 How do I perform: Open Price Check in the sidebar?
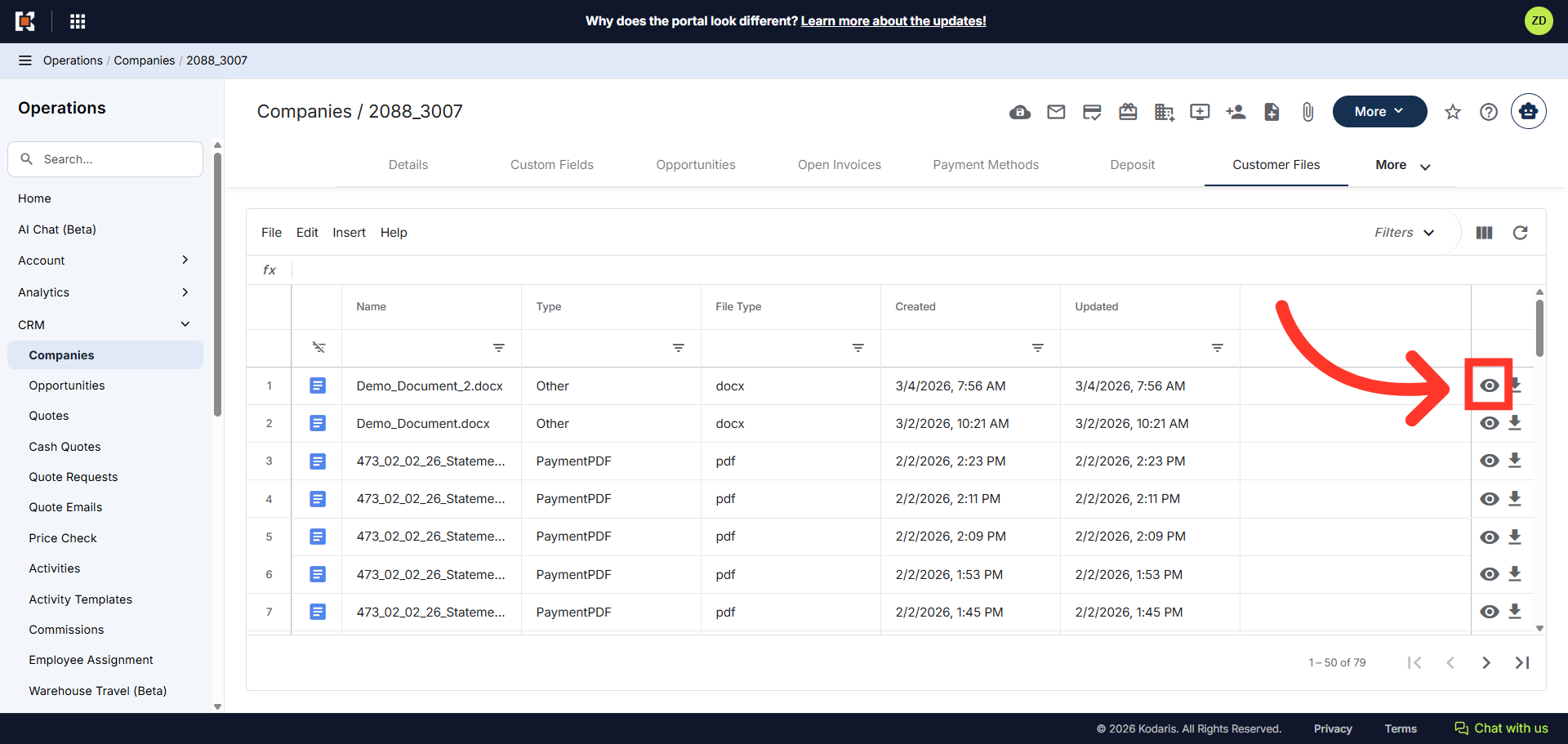pos(63,538)
